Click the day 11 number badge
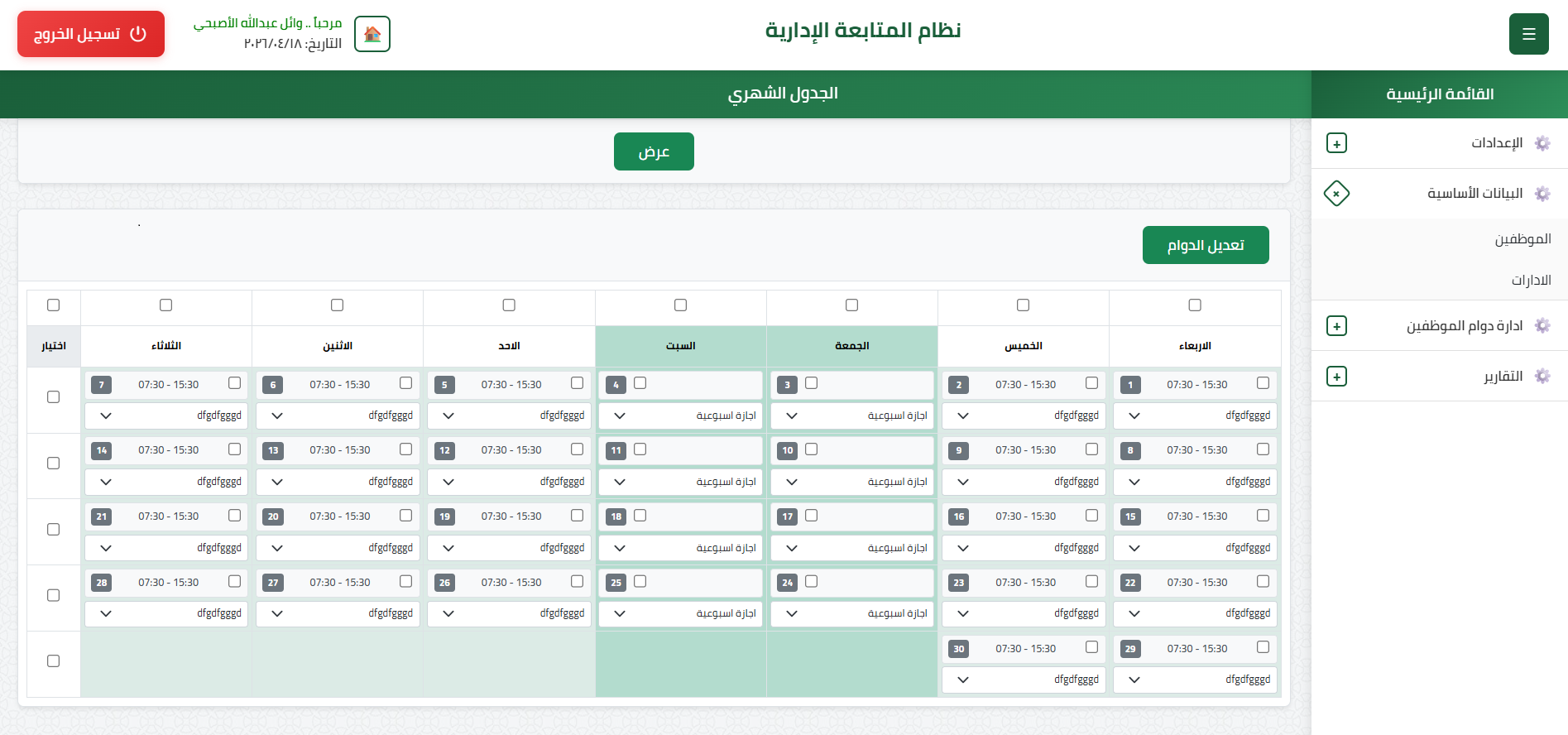1568x735 pixels. (616, 451)
